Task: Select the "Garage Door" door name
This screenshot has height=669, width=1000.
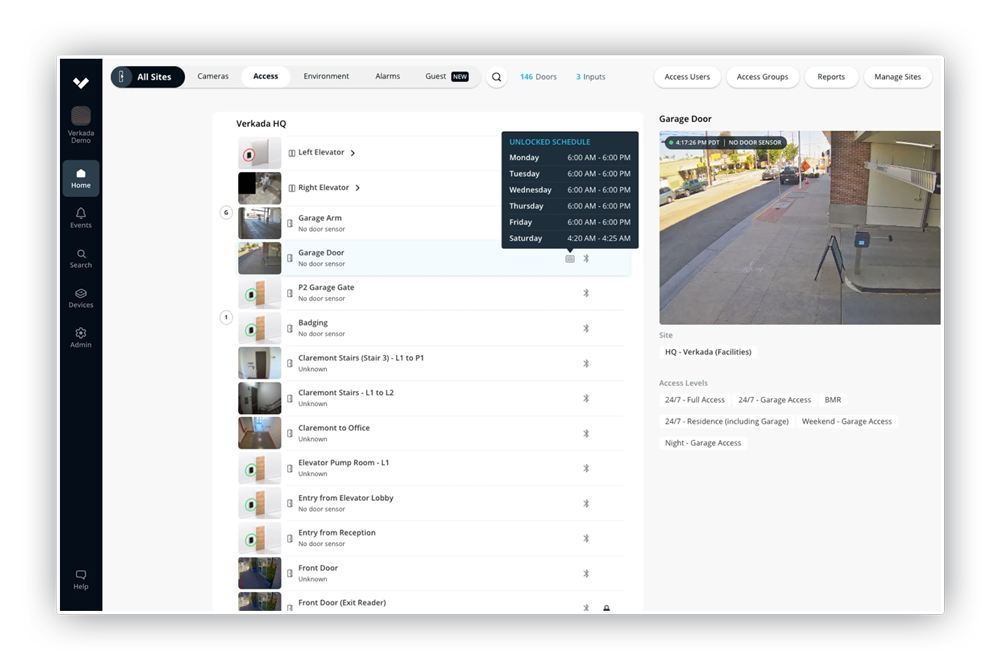Action: [x=321, y=253]
